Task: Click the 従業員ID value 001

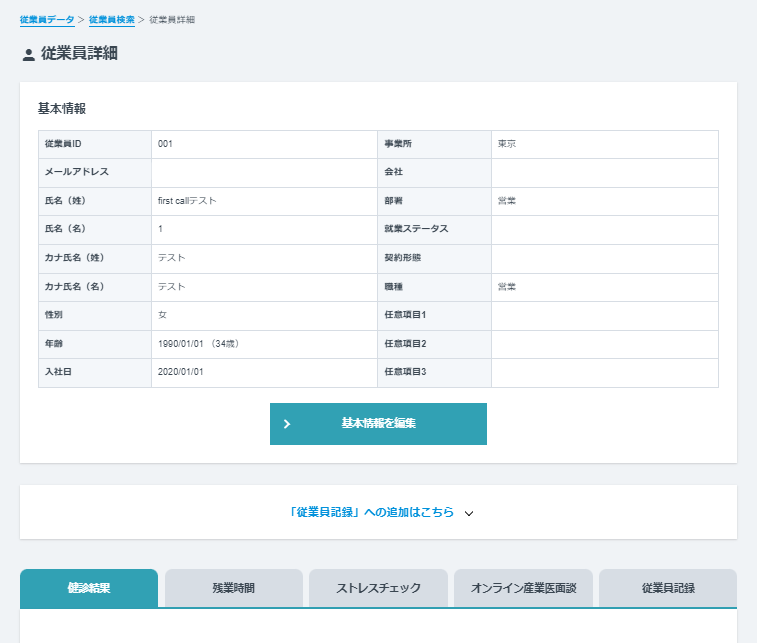Action: pyautogui.click(x=166, y=144)
